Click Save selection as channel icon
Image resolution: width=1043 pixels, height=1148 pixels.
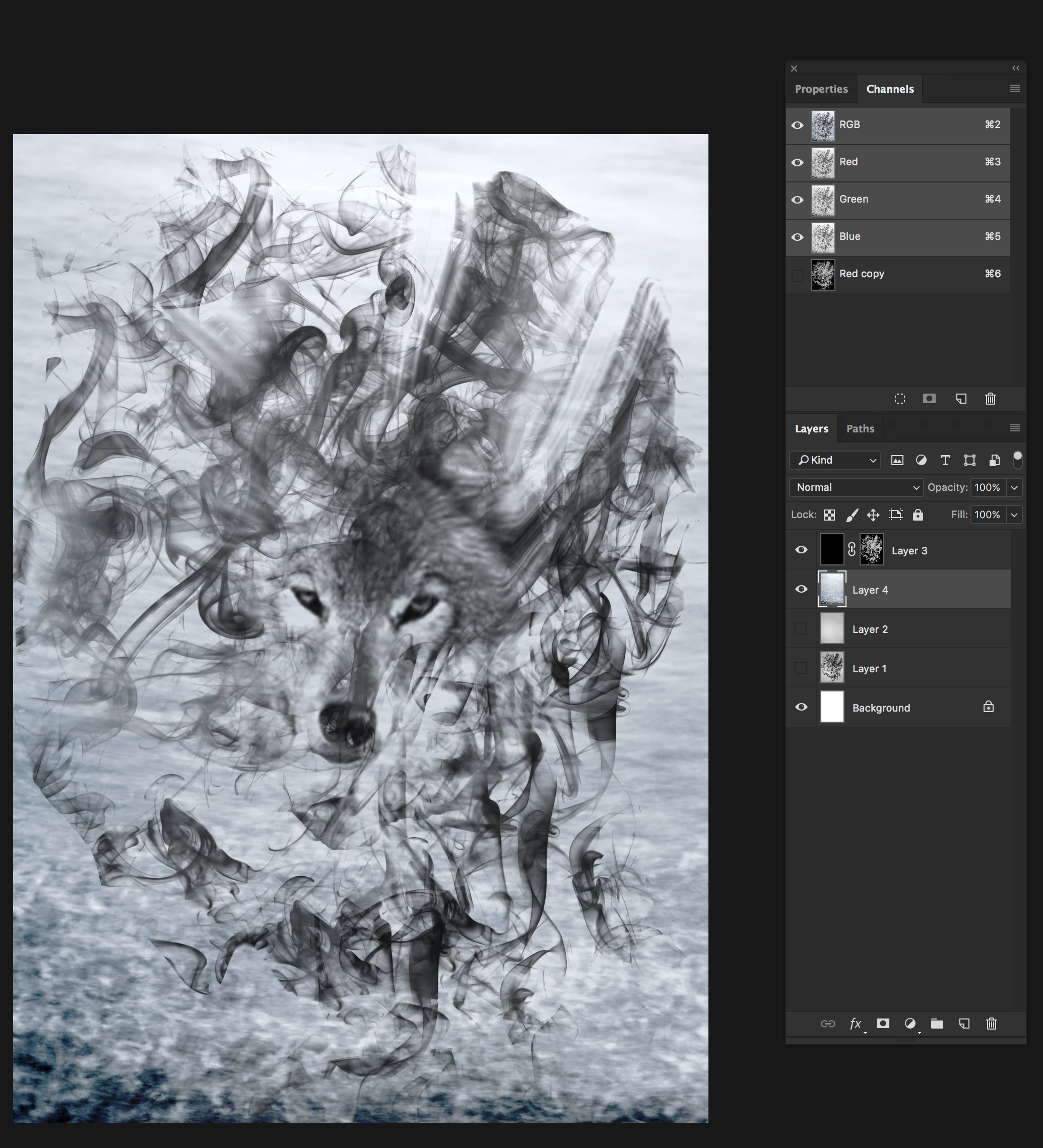click(929, 399)
